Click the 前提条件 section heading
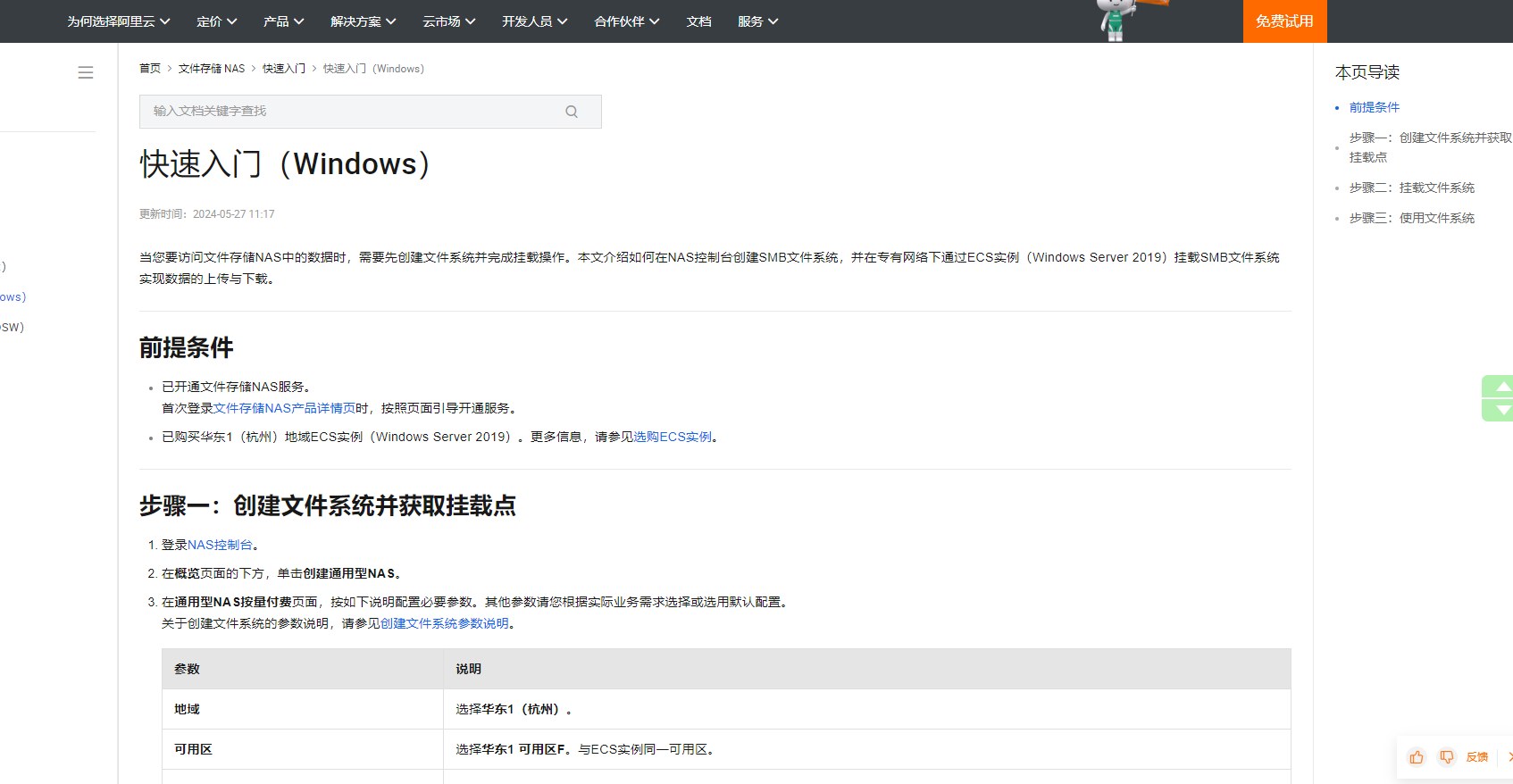The height and width of the screenshot is (784, 1513). [187, 347]
